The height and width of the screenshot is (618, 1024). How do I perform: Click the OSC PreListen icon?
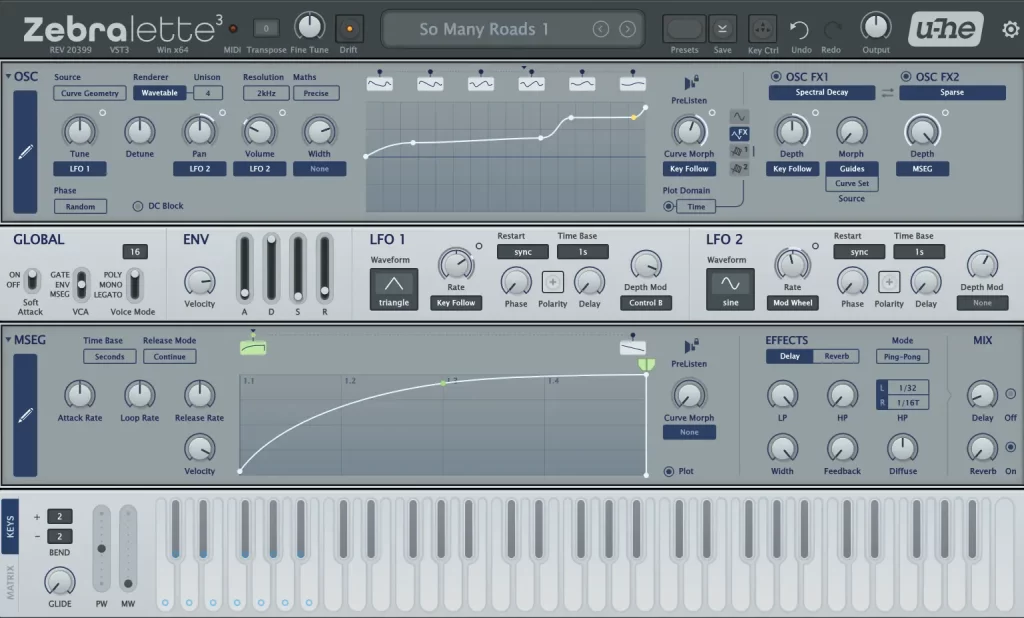(690, 83)
